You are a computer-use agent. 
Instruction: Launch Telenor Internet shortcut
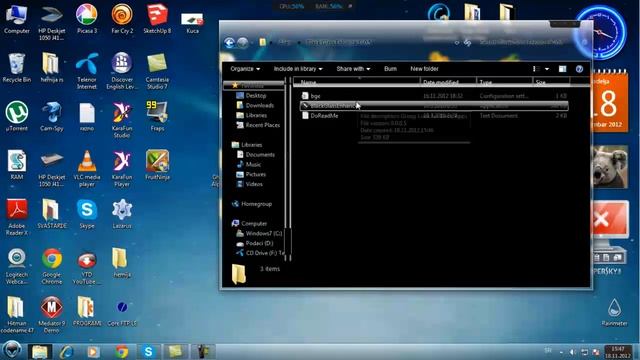(x=87, y=71)
